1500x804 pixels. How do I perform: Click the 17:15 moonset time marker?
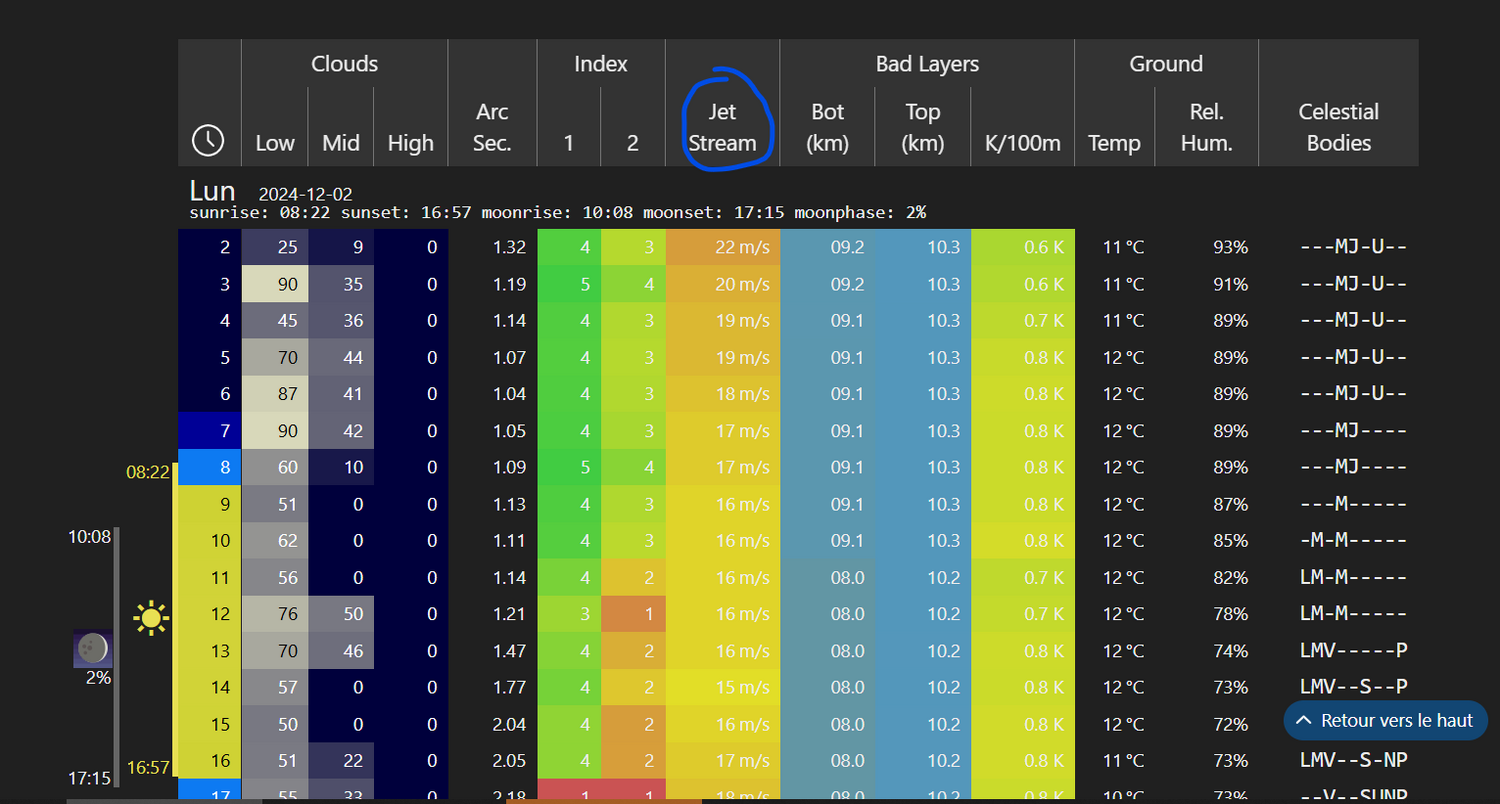point(89,777)
